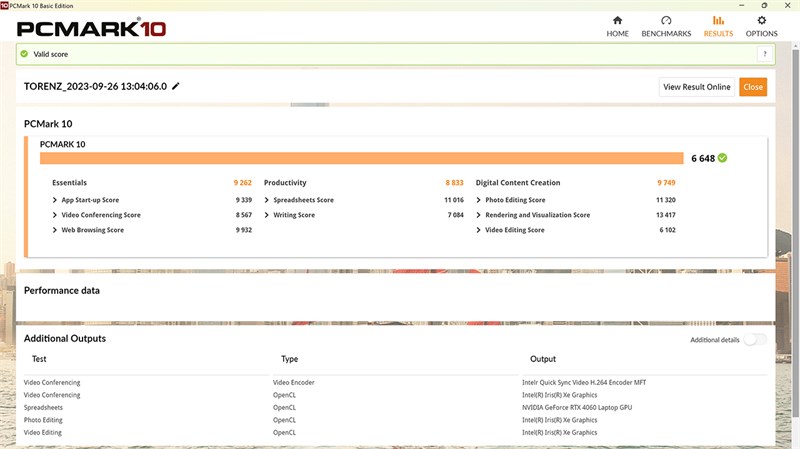Click the Valid score status text
This screenshot has height=449, width=800.
pos(51,54)
